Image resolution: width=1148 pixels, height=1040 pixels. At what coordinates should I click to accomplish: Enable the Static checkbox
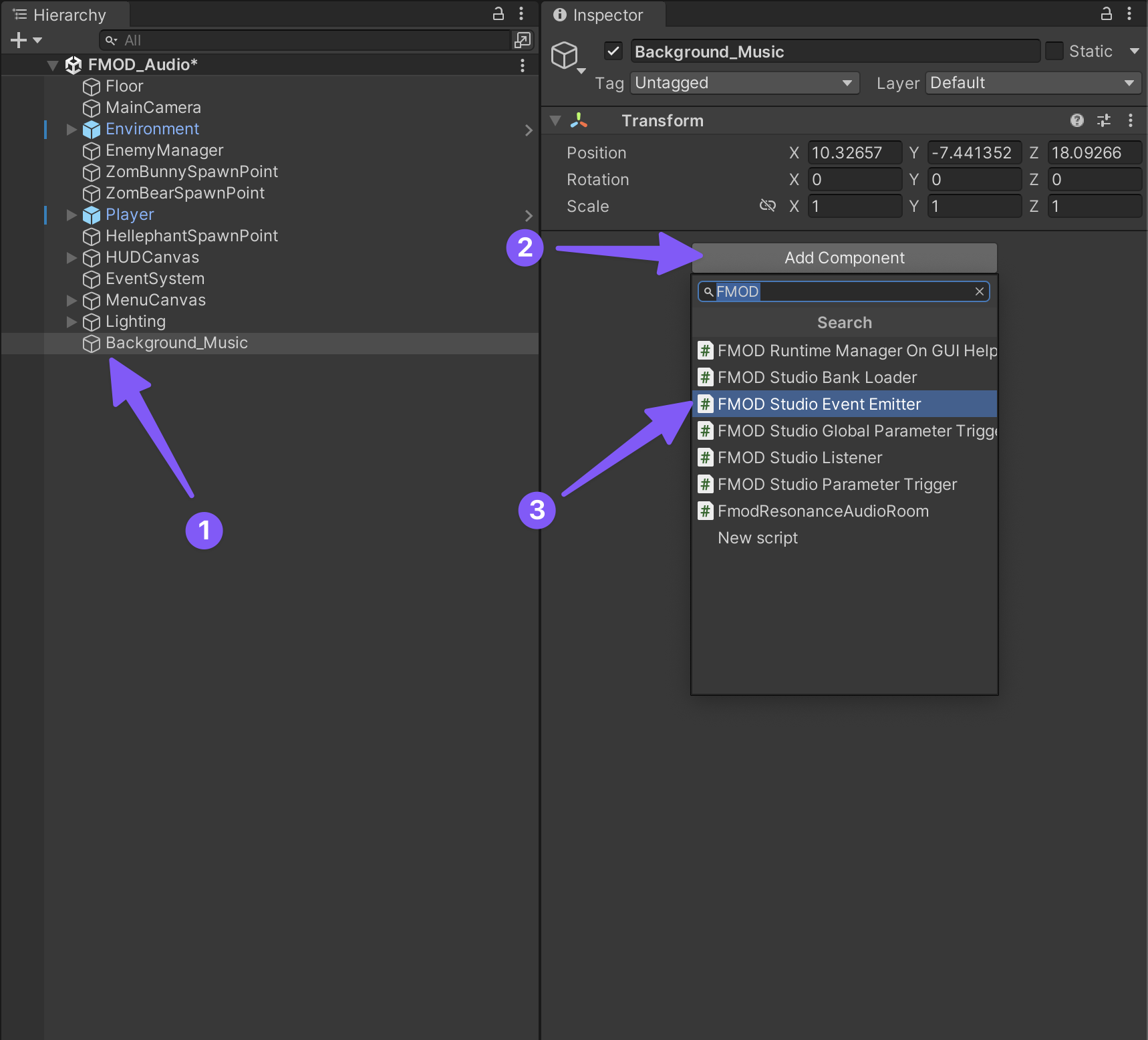coord(1054,51)
